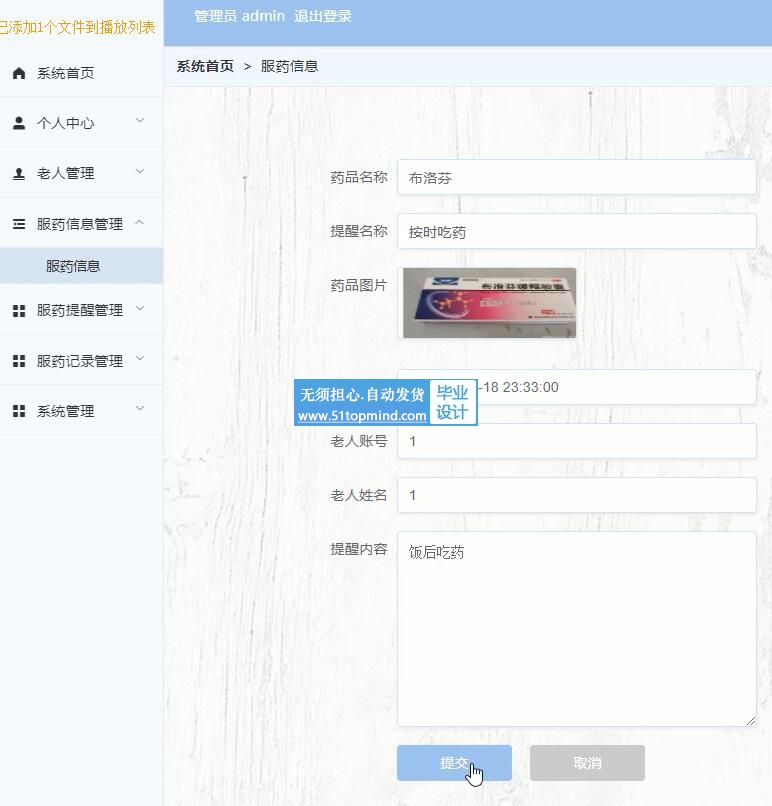772x806 pixels.
Task: Click the home icon beside 系统首页
Action: pyautogui.click(x=19, y=73)
